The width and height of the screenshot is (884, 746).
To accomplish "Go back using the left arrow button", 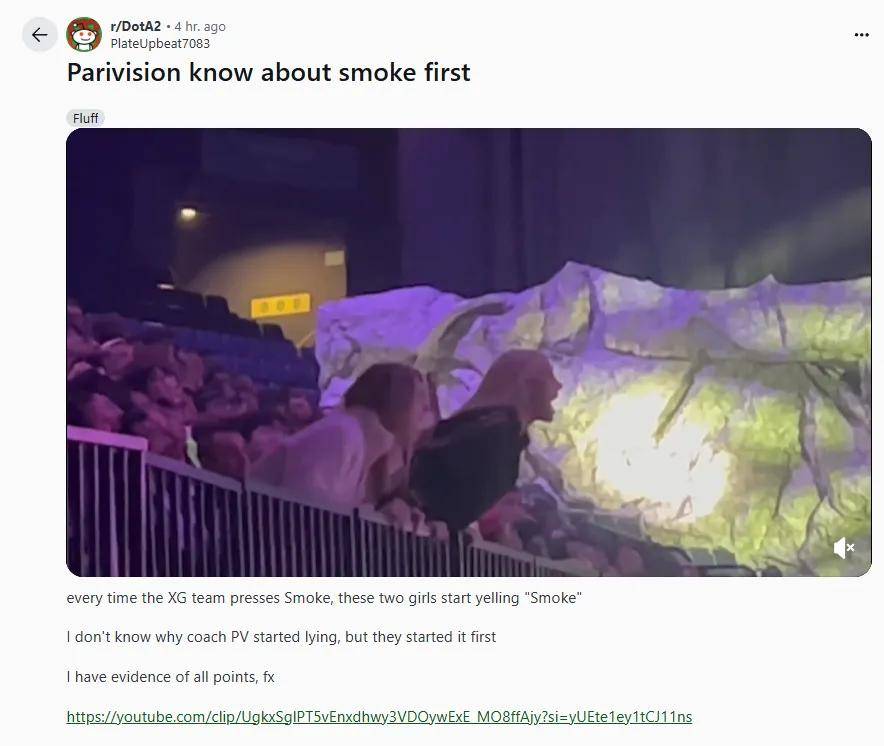I will pos(39,35).
